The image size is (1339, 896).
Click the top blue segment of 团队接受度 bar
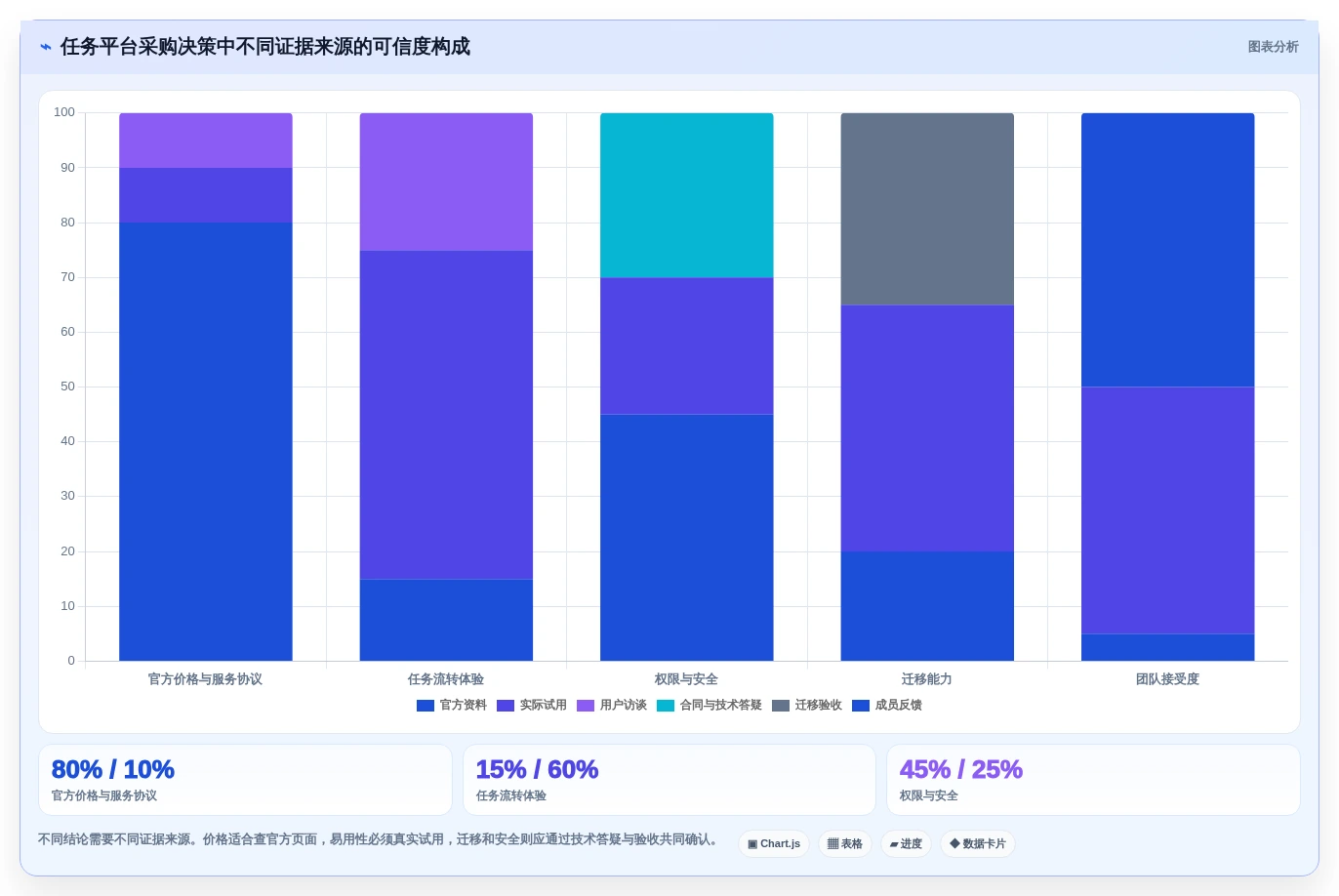1168,250
